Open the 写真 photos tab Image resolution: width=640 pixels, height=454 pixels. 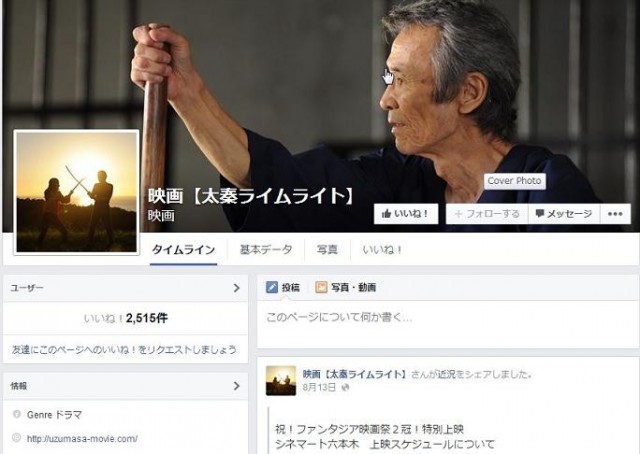[x=327, y=249]
